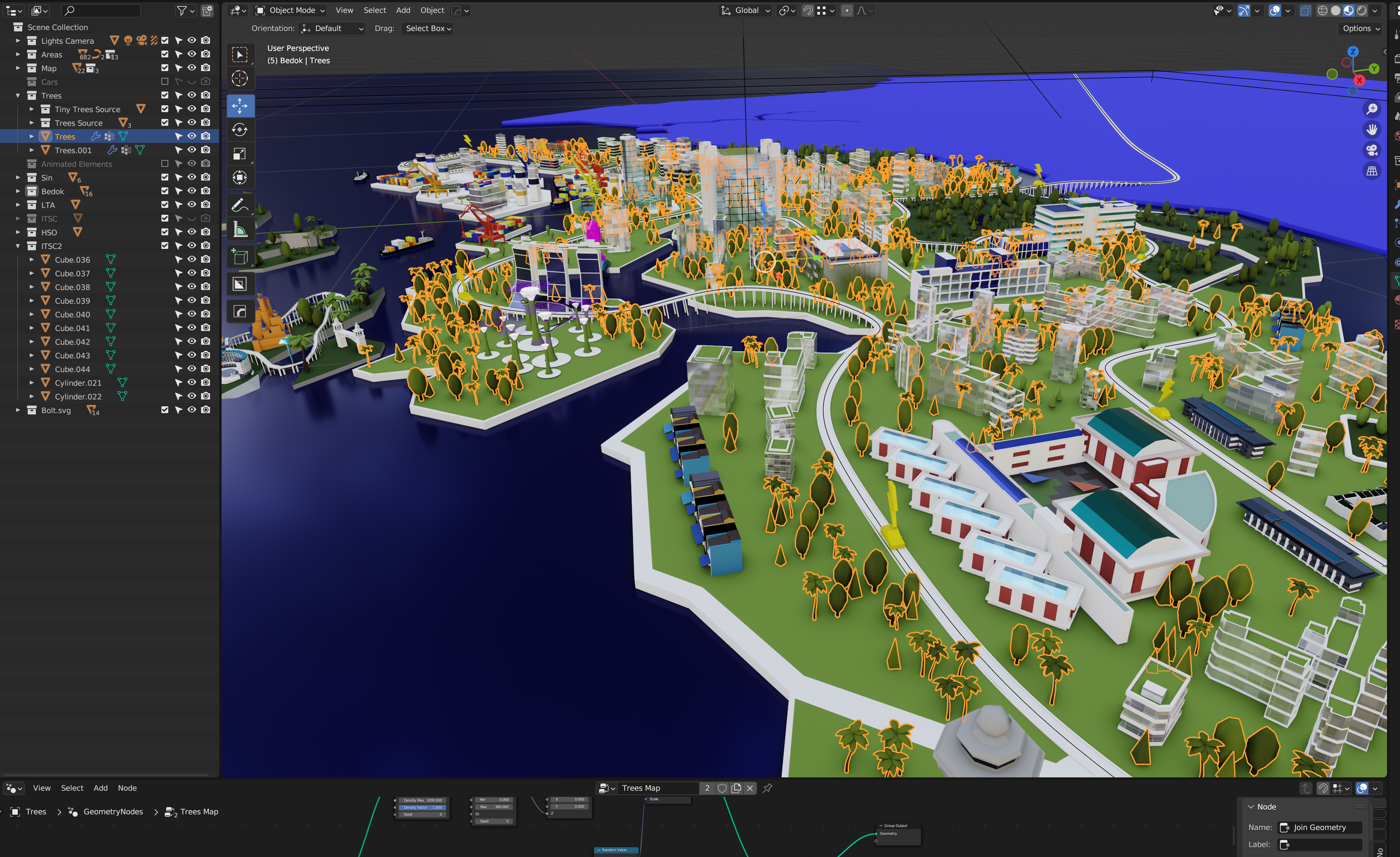Screen dimensions: 1400x857
Task: Open the Add menu in the viewport
Action: pos(403,10)
